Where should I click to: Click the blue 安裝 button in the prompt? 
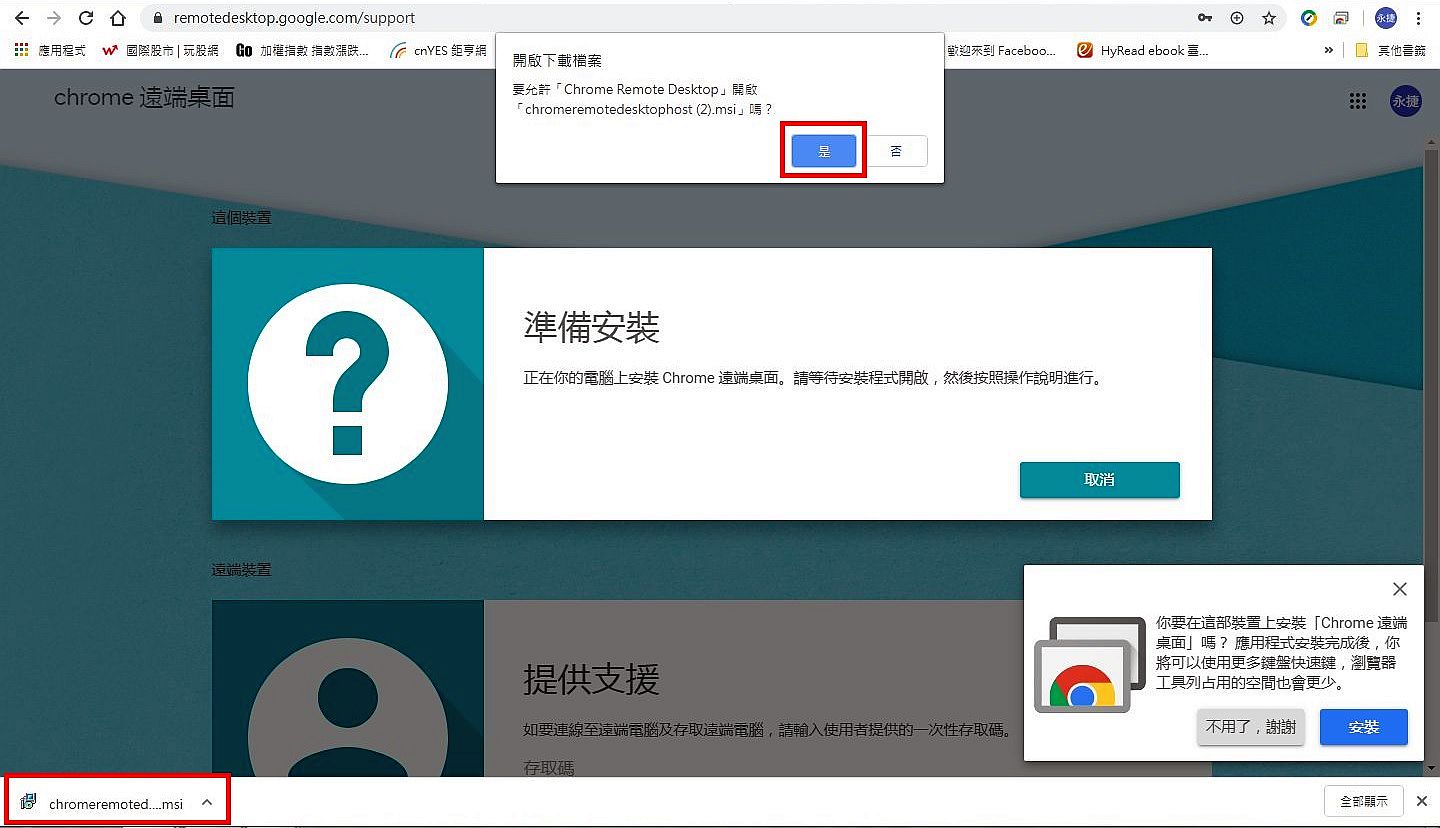(x=1364, y=727)
